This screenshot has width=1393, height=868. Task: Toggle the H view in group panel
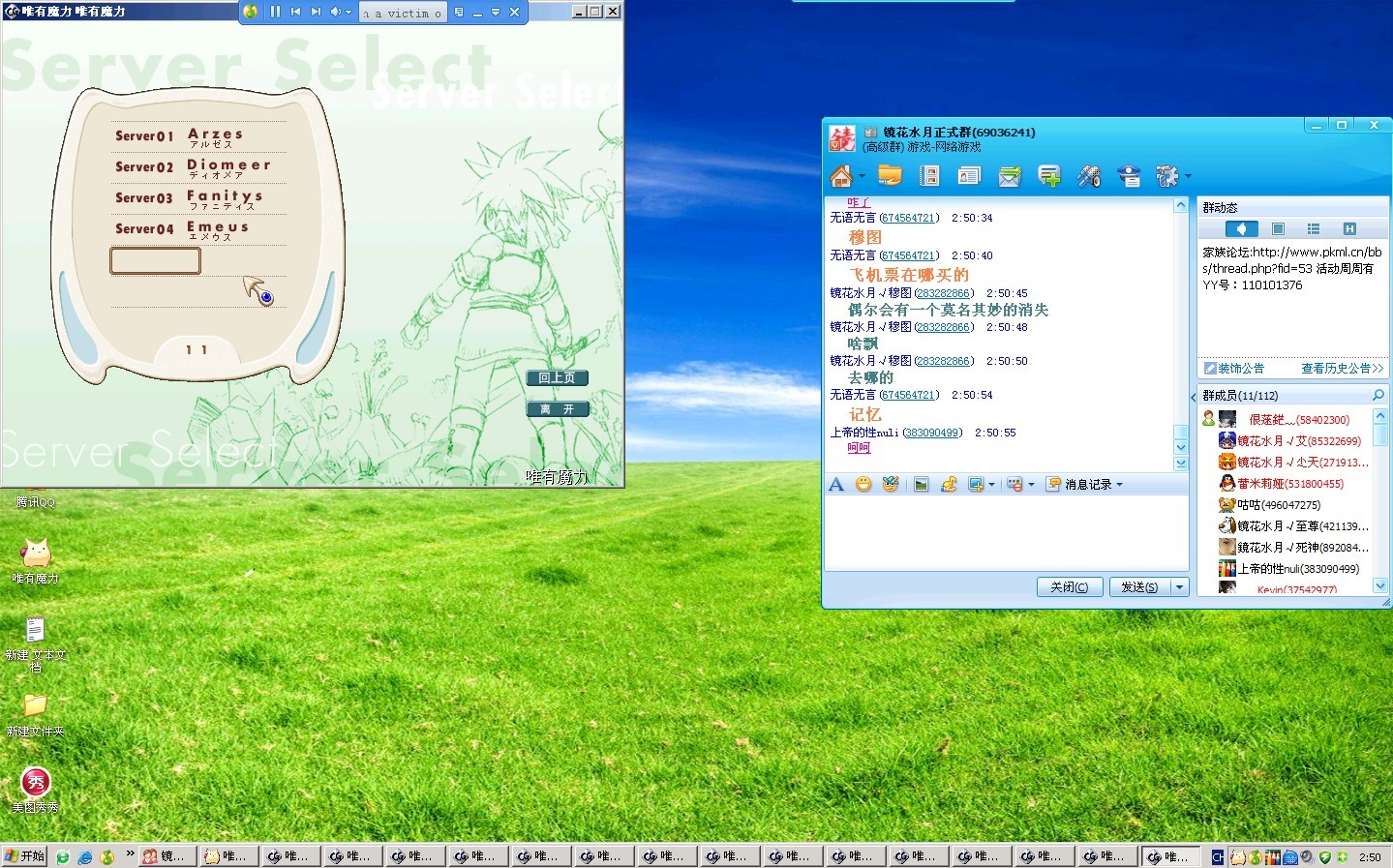1349,229
